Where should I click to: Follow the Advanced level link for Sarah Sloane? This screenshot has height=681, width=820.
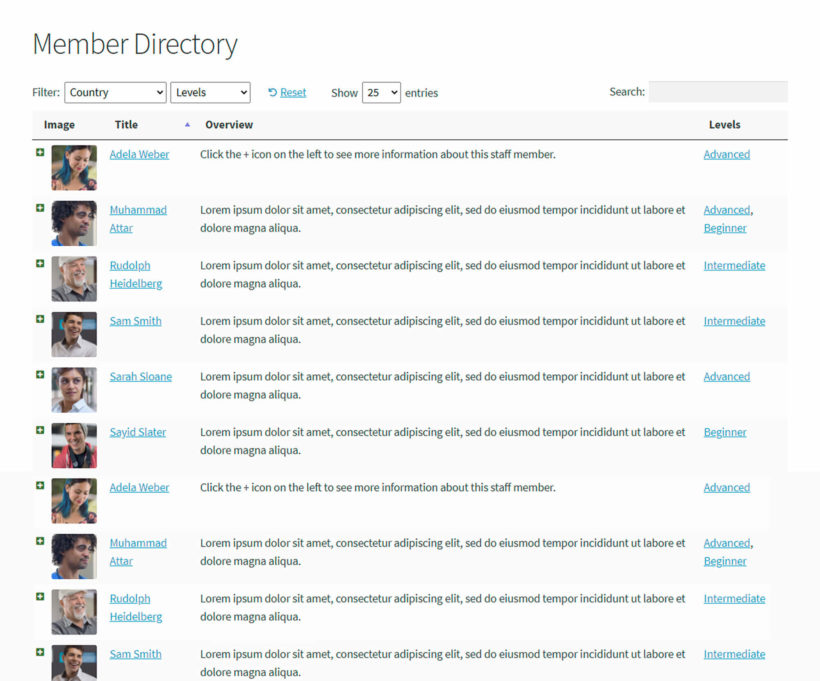pos(726,376)
